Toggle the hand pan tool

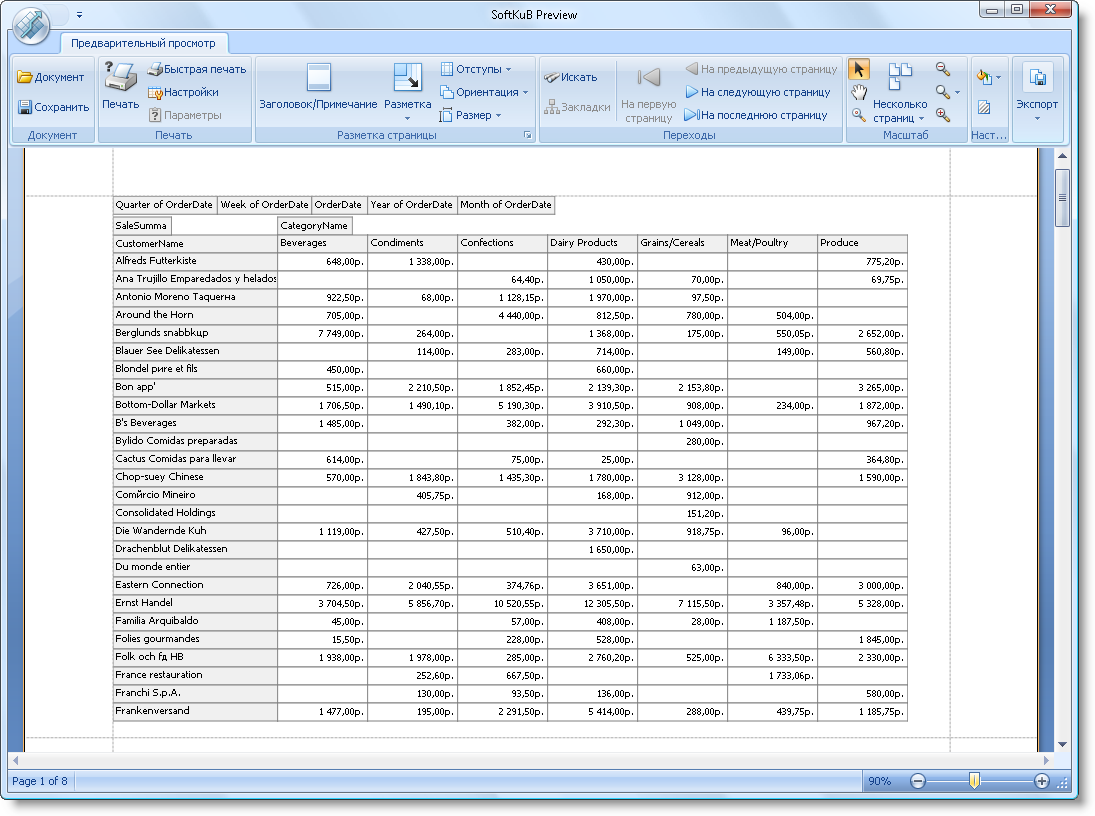pos(859,92)
